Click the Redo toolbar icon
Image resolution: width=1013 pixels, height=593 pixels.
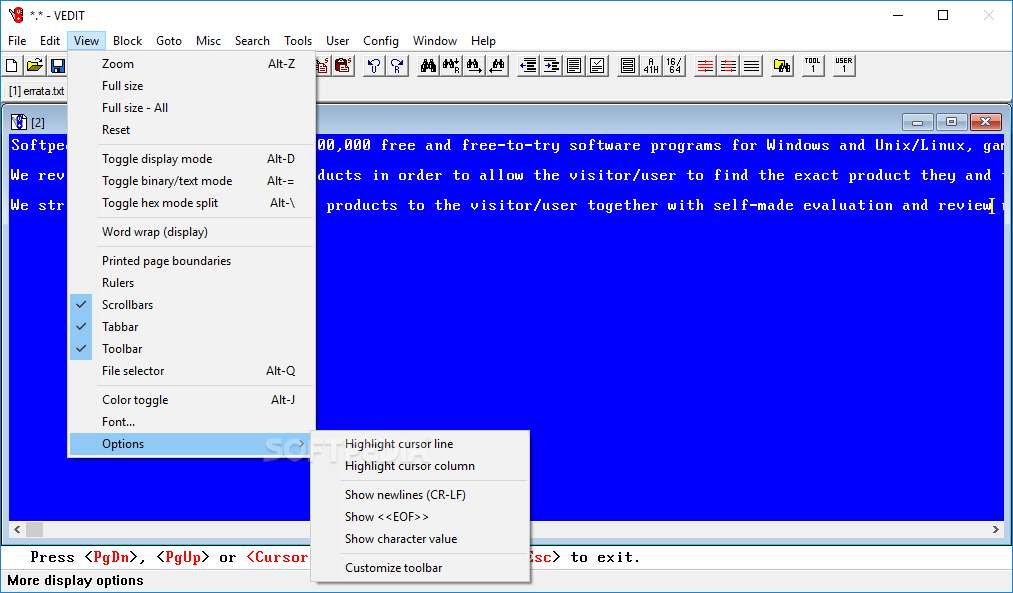point(397,65)
